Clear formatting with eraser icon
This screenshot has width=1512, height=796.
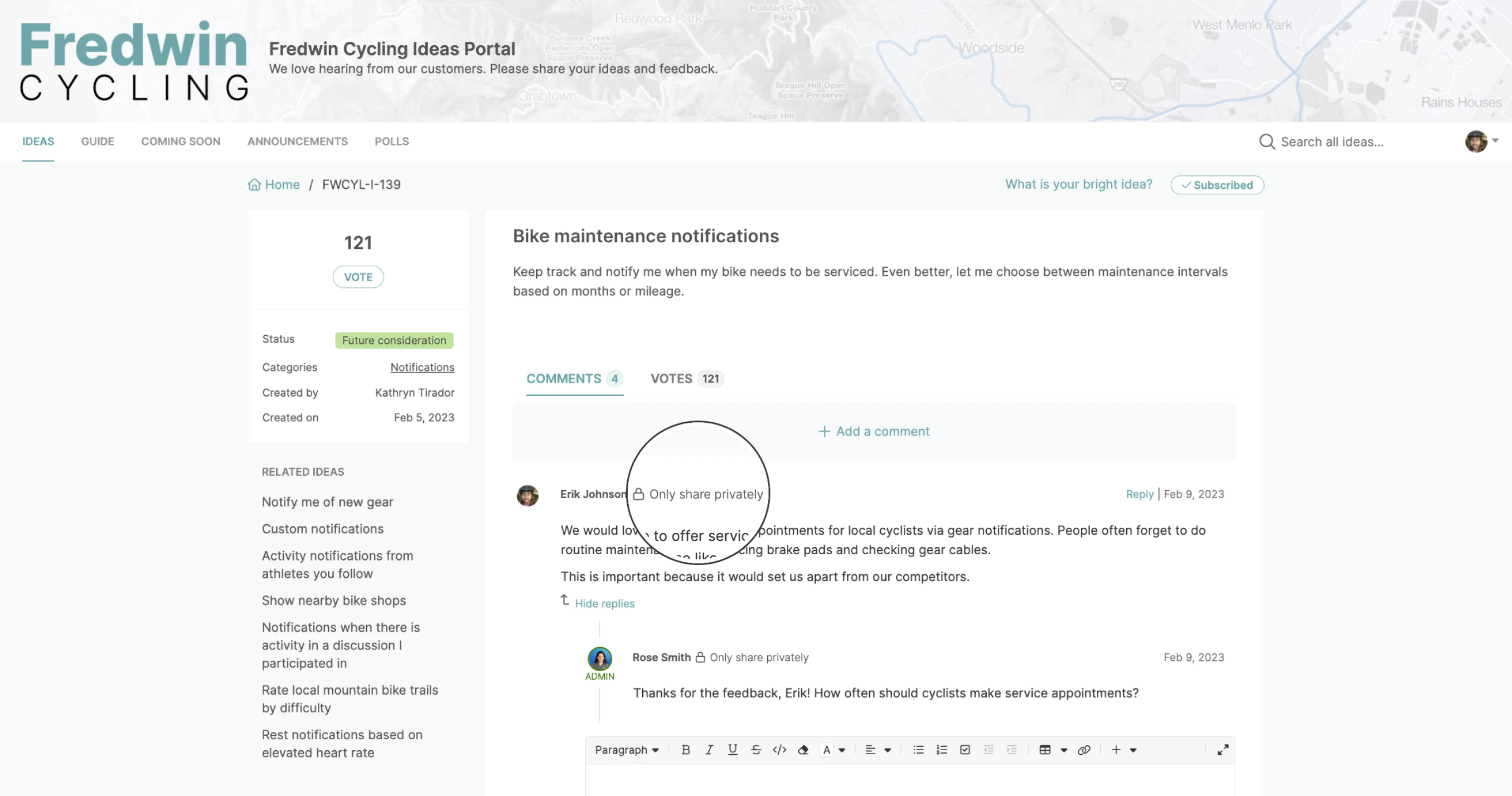click(x=803, y=750)
